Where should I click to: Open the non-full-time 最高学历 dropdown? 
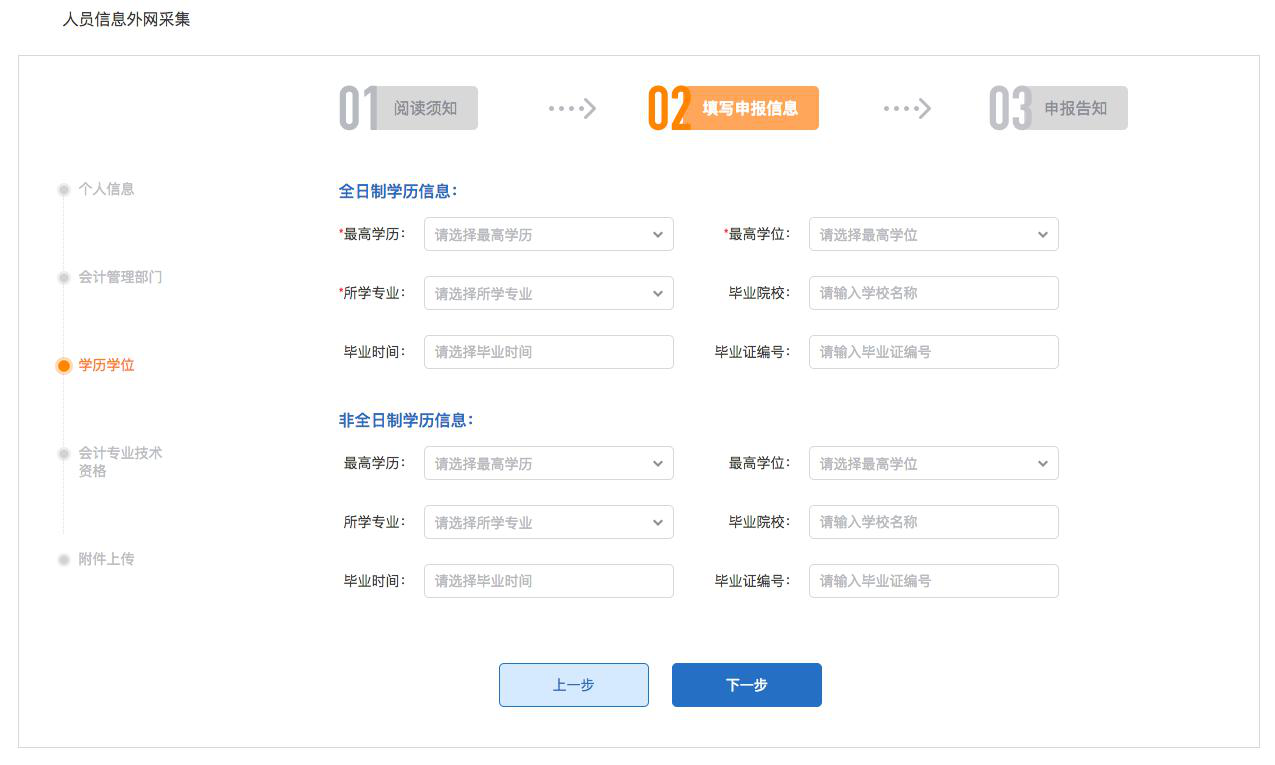(x=548, y=463)
